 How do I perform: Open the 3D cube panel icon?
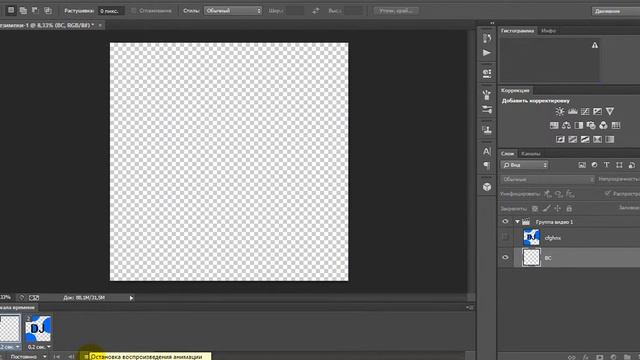click(487, 187)
